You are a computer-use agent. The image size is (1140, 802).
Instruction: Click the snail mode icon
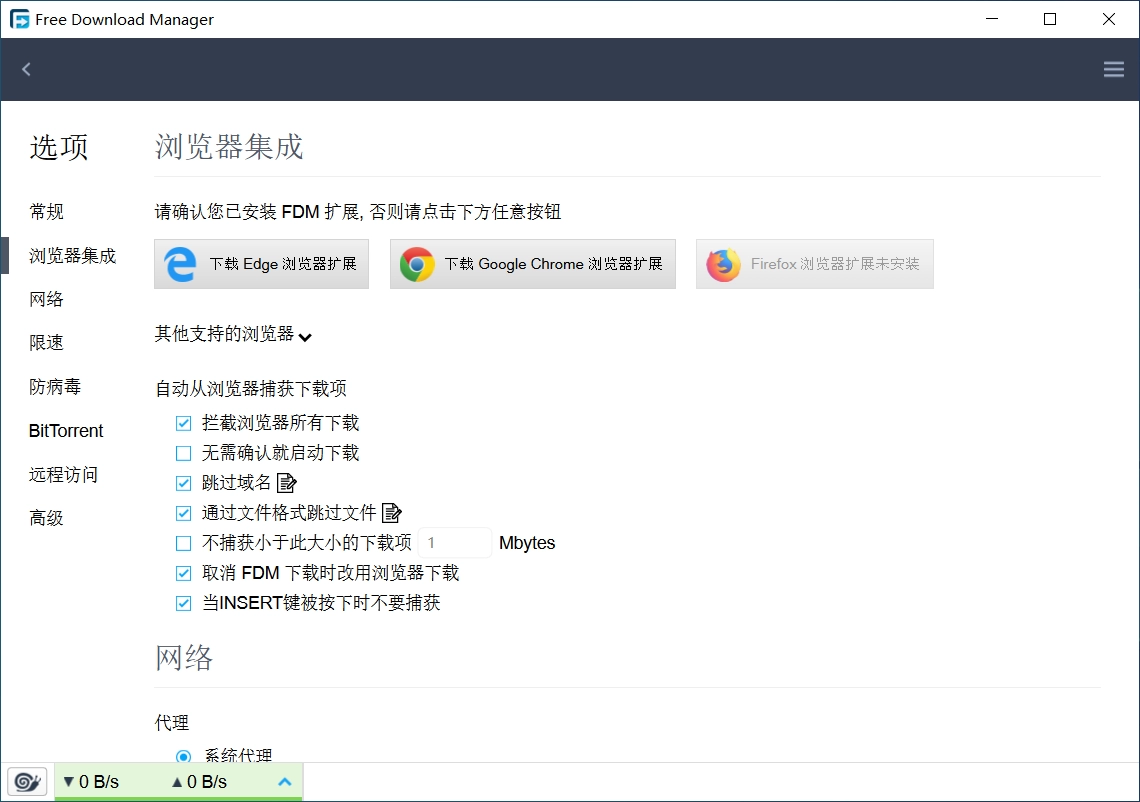point(27,781)
